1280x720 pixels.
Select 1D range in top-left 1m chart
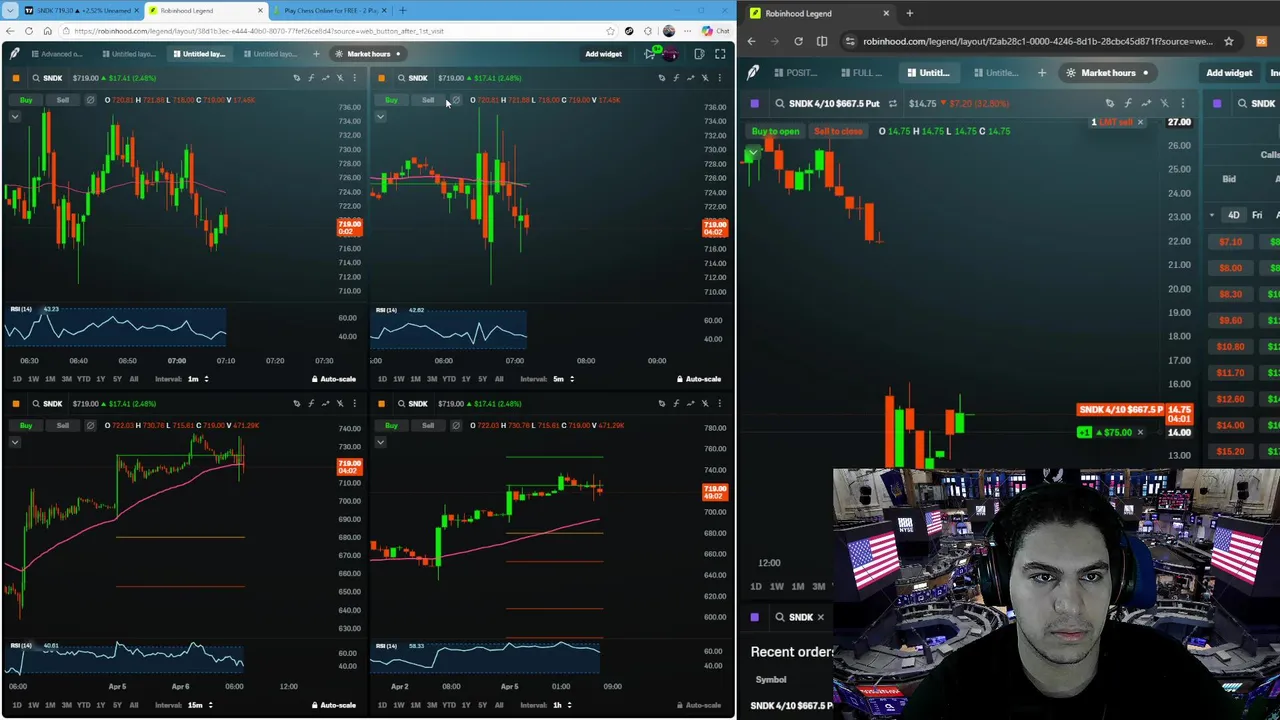click(17, 379)
